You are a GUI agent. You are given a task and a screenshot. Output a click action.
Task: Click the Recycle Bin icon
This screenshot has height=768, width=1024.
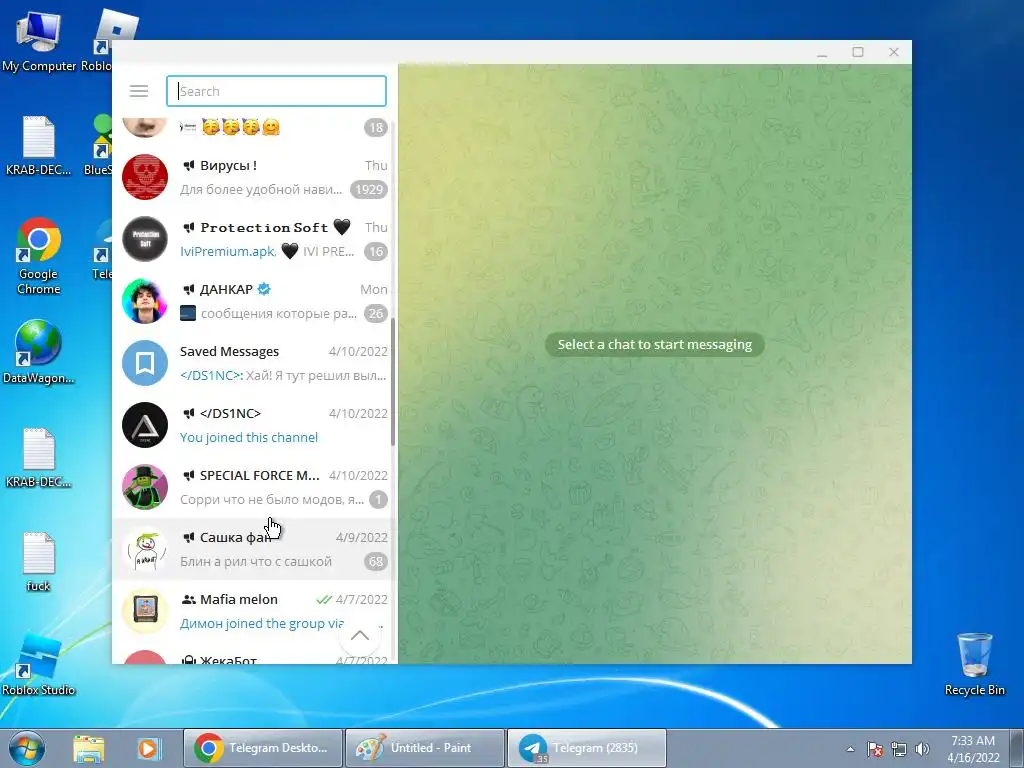coord(974,664)
